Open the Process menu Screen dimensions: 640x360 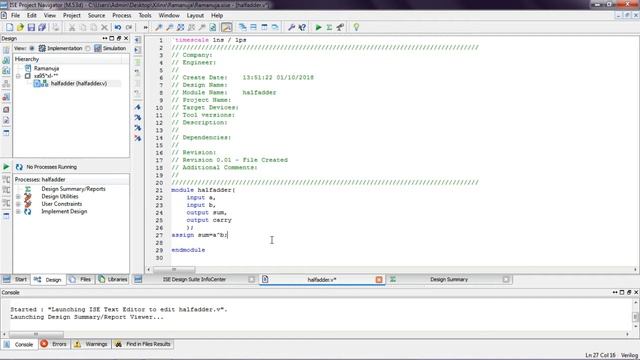click(x=122, y=16)
